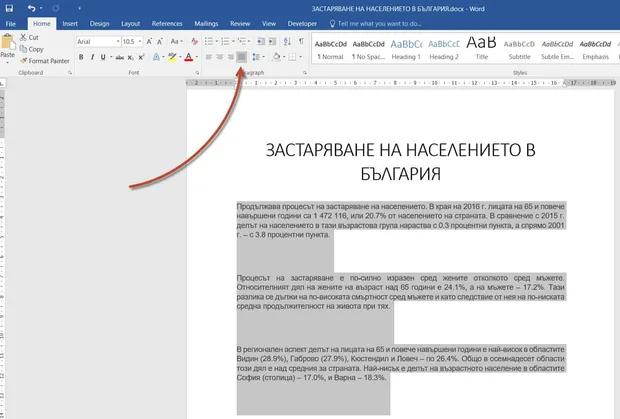The image size is (620, 419).
Task: Open the Borders button
Action: [292, 57]
